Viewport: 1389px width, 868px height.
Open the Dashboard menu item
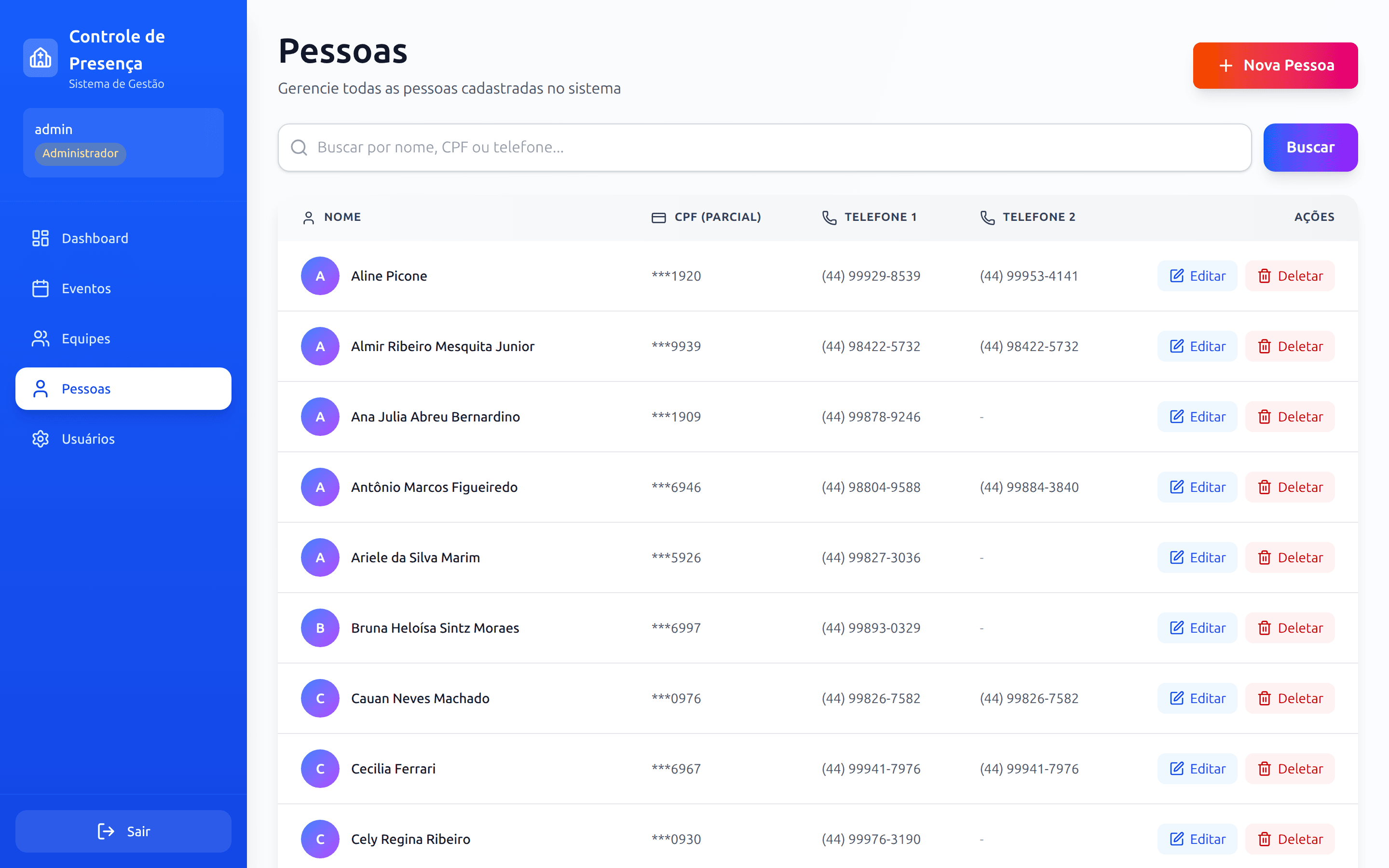click(95, 238)
